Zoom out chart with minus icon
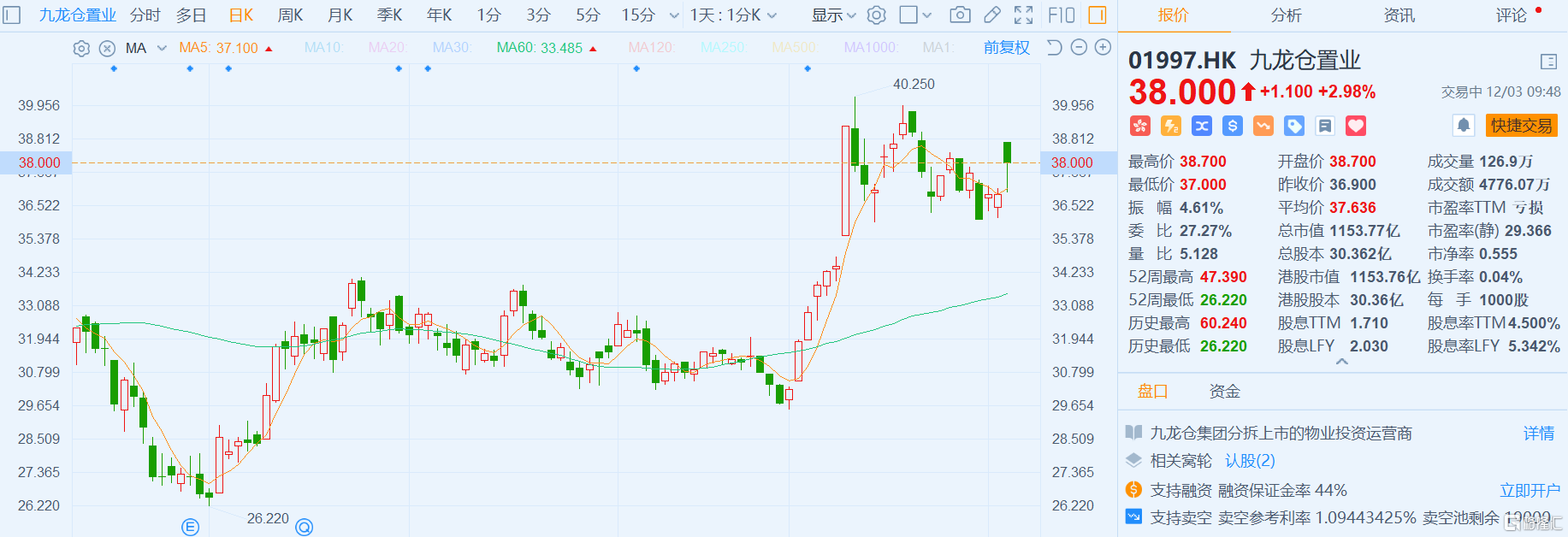Image resolution: width=1568 pixels, height=537 pixels. pos(1080,48)
